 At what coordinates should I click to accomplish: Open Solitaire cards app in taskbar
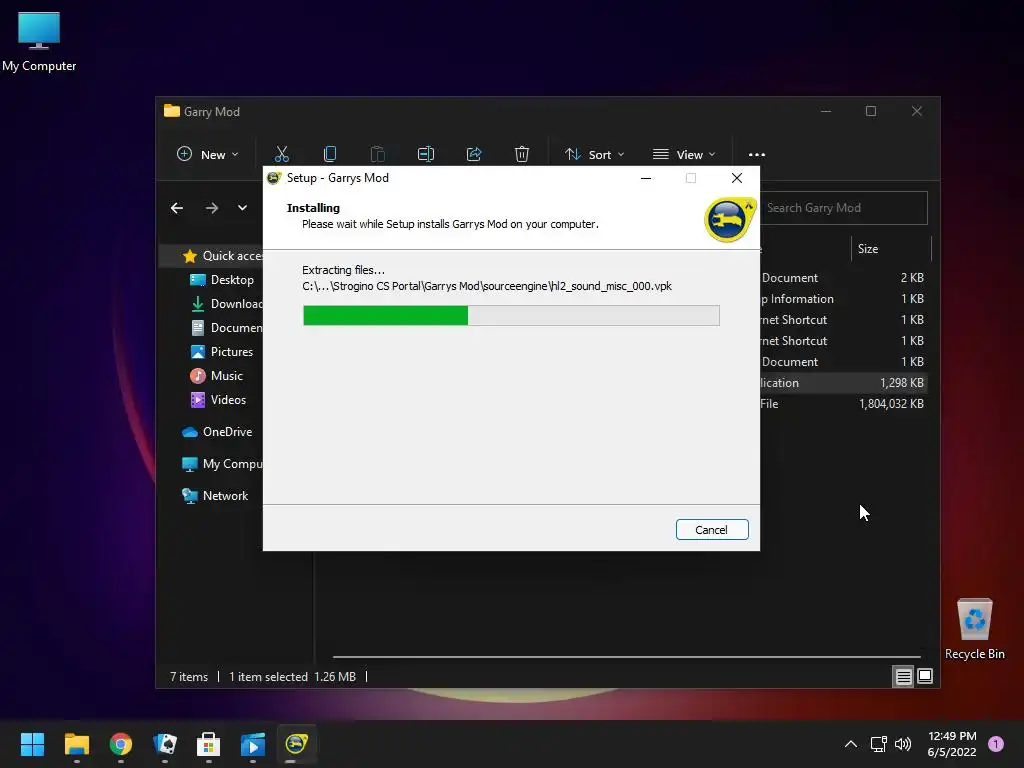click(x=165, y=744)
